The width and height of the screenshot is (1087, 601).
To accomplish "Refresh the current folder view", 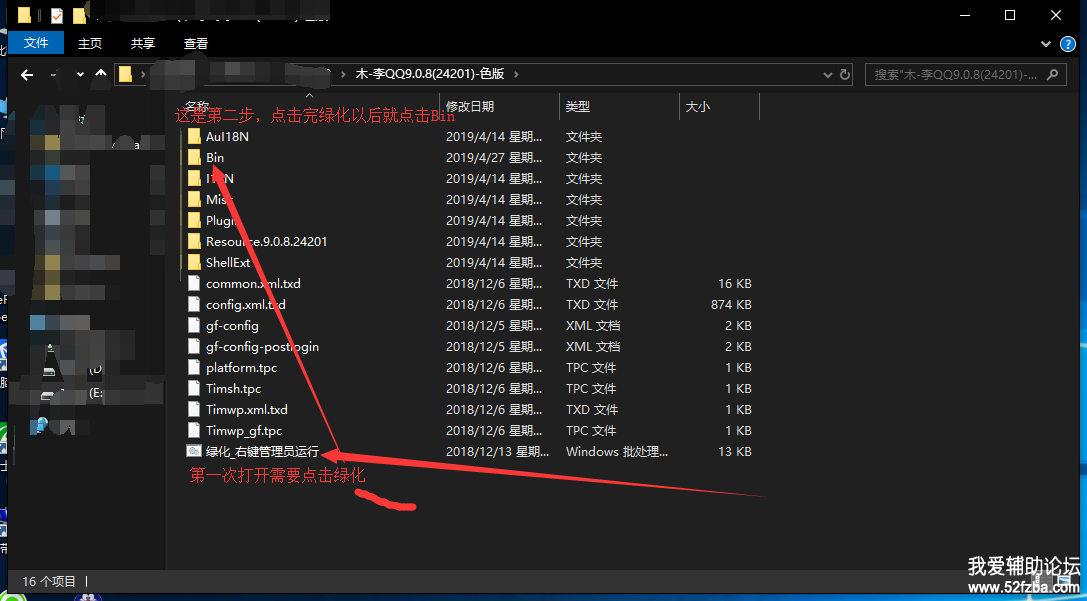I will point(845,74).
